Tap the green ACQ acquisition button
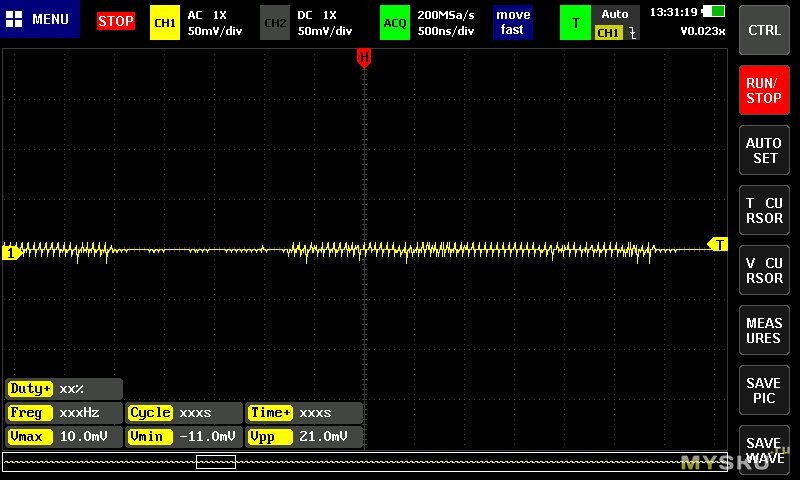The image size is (800, 480). [394, 23]
